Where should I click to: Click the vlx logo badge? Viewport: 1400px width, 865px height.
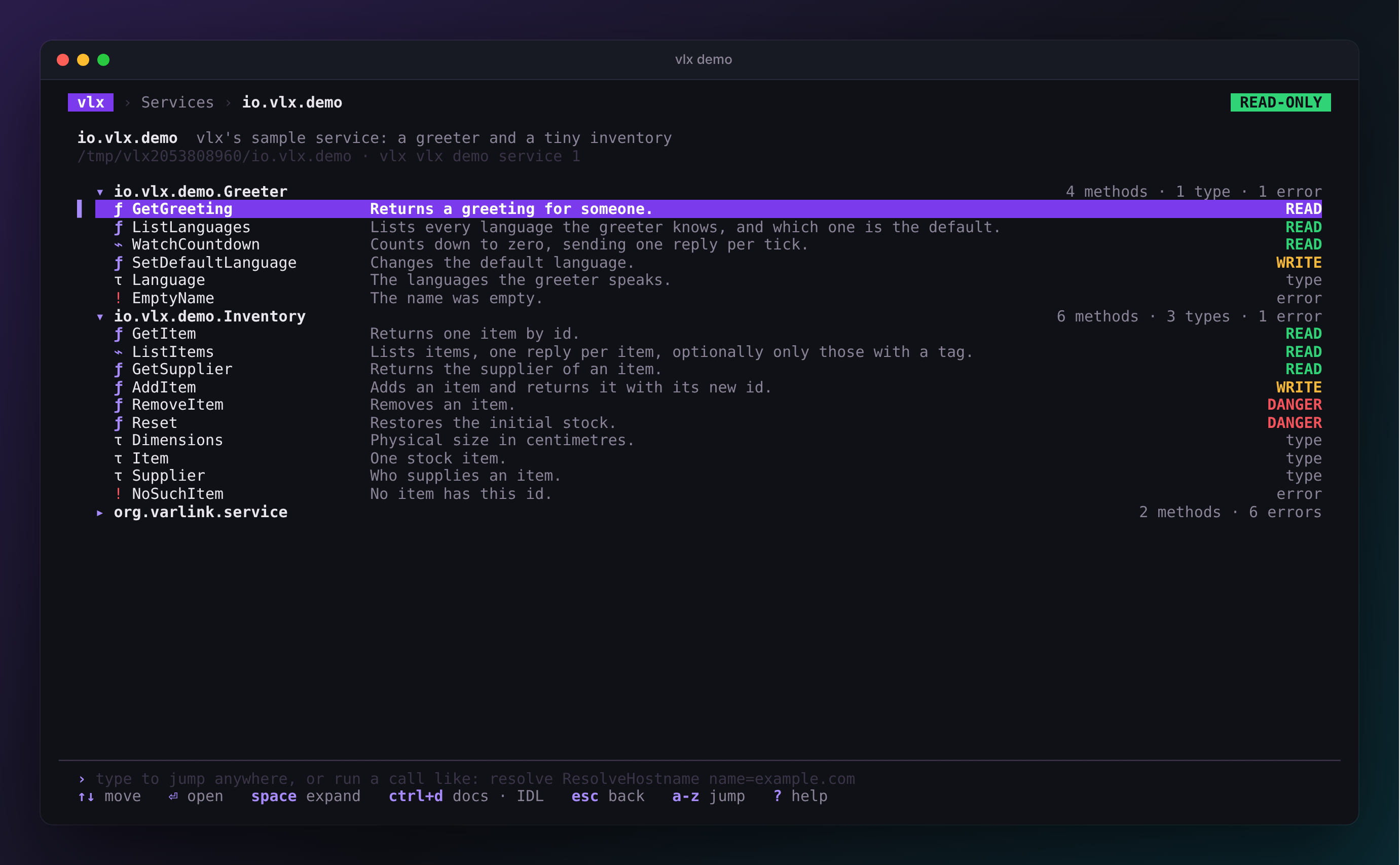(x=91, y=102)
